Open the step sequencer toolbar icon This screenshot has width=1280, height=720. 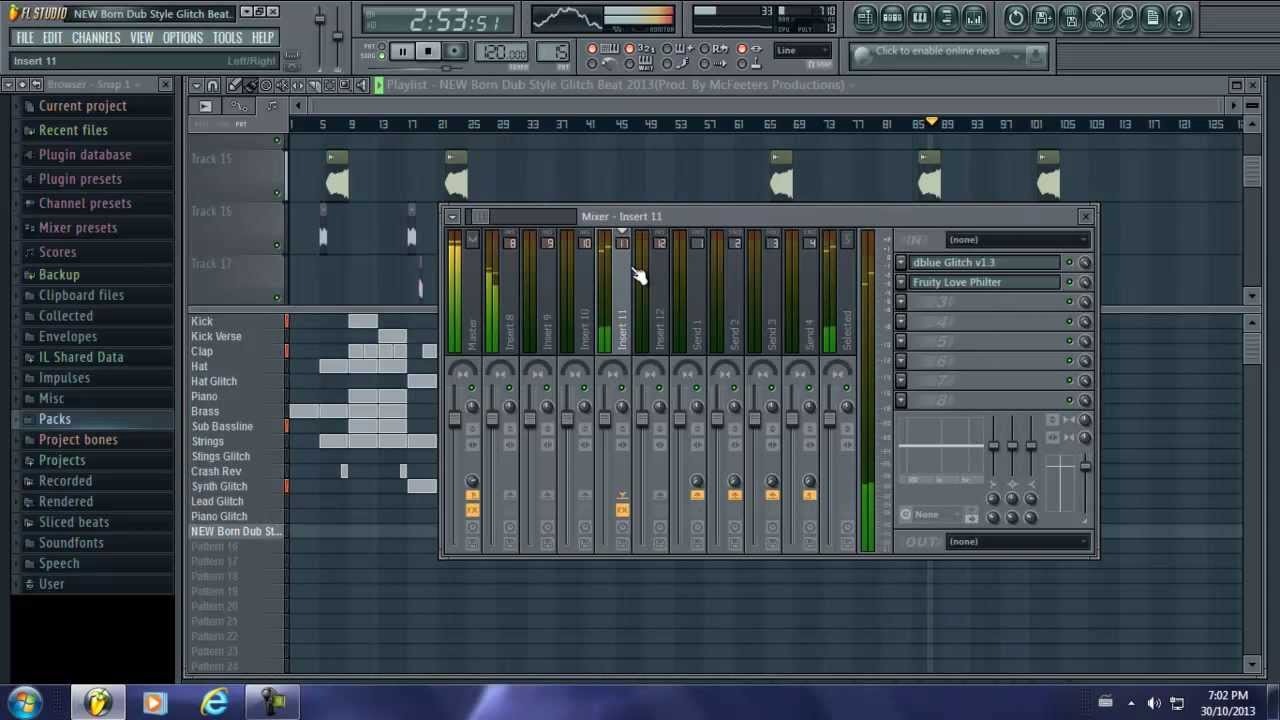tap(893, 17)
